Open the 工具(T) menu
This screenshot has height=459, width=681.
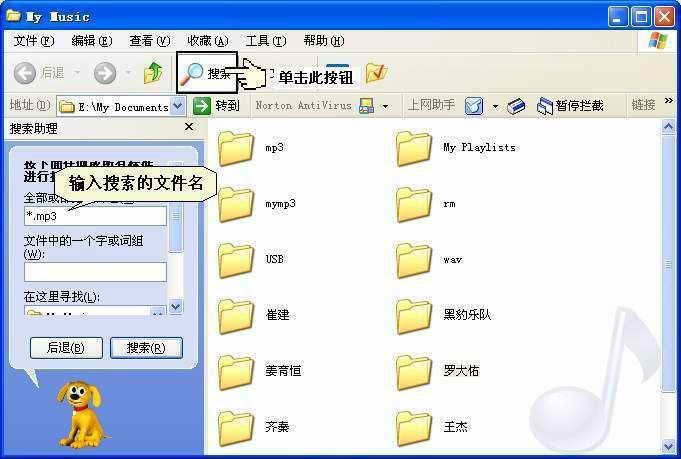265,41
